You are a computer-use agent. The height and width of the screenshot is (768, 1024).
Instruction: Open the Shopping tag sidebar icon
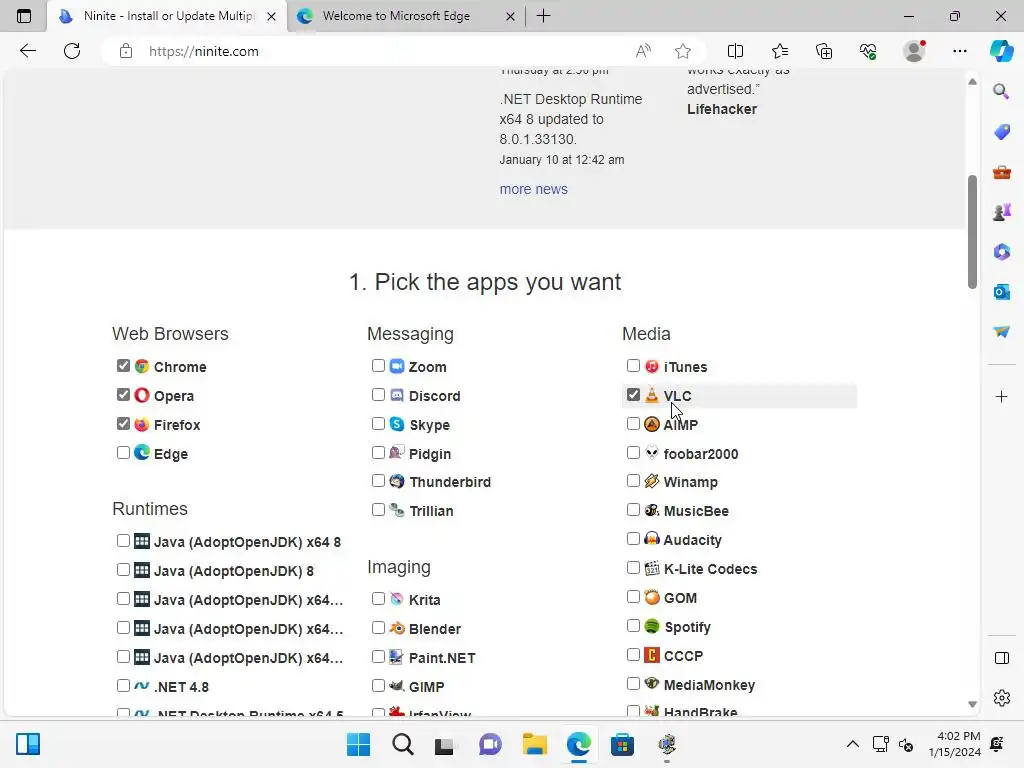click(1001, 131)
